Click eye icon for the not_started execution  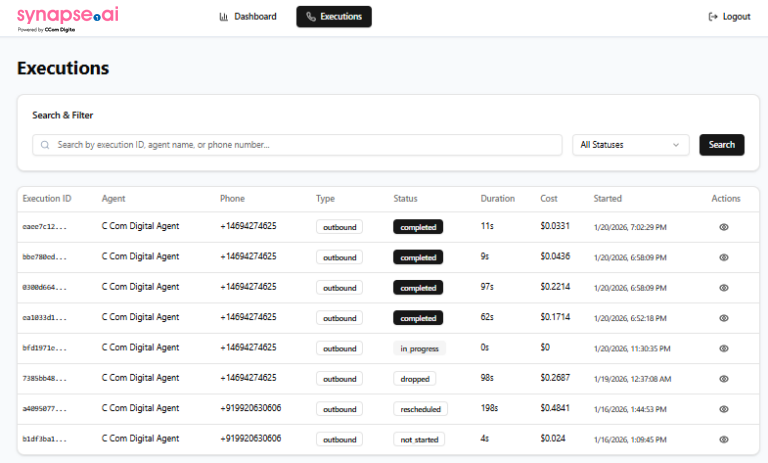[x=724, y=439]
